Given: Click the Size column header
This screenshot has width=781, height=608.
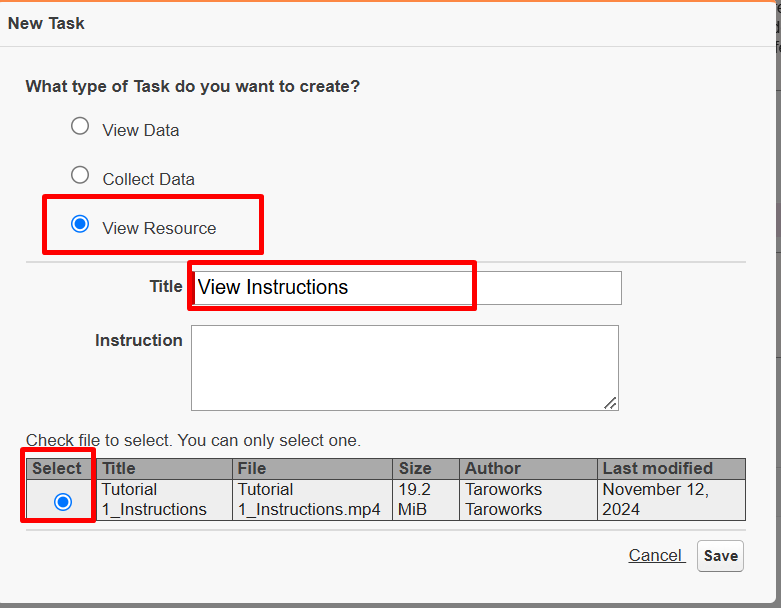Looking at the screenshot, I should click(x=415, y=468).
